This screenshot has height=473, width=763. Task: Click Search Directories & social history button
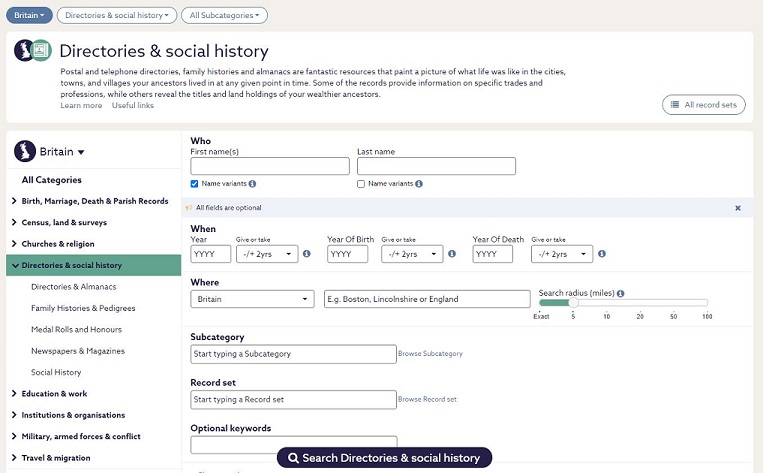click(384, 458)
